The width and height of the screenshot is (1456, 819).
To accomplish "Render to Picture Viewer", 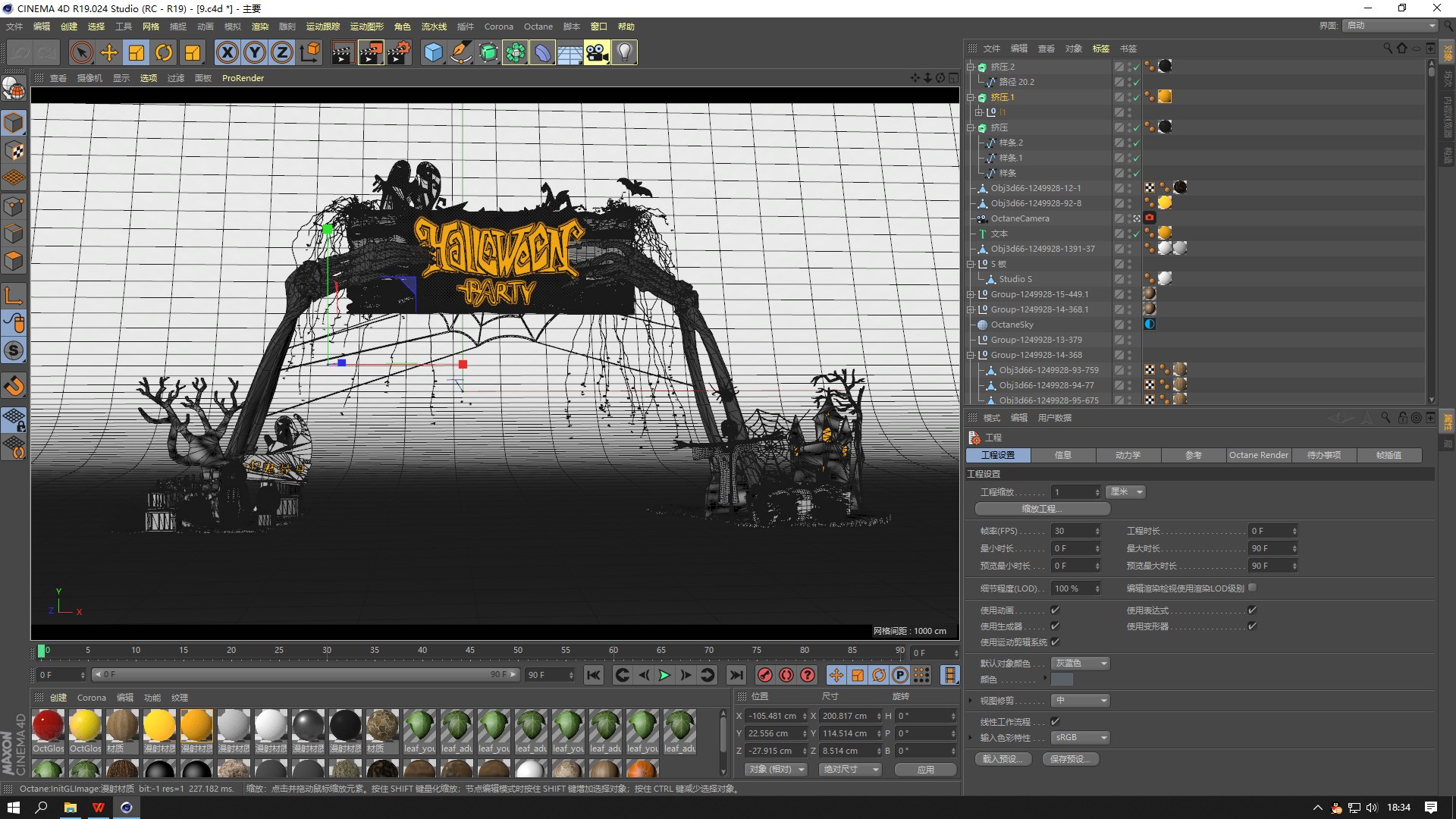I will click(x=371, y=53).
